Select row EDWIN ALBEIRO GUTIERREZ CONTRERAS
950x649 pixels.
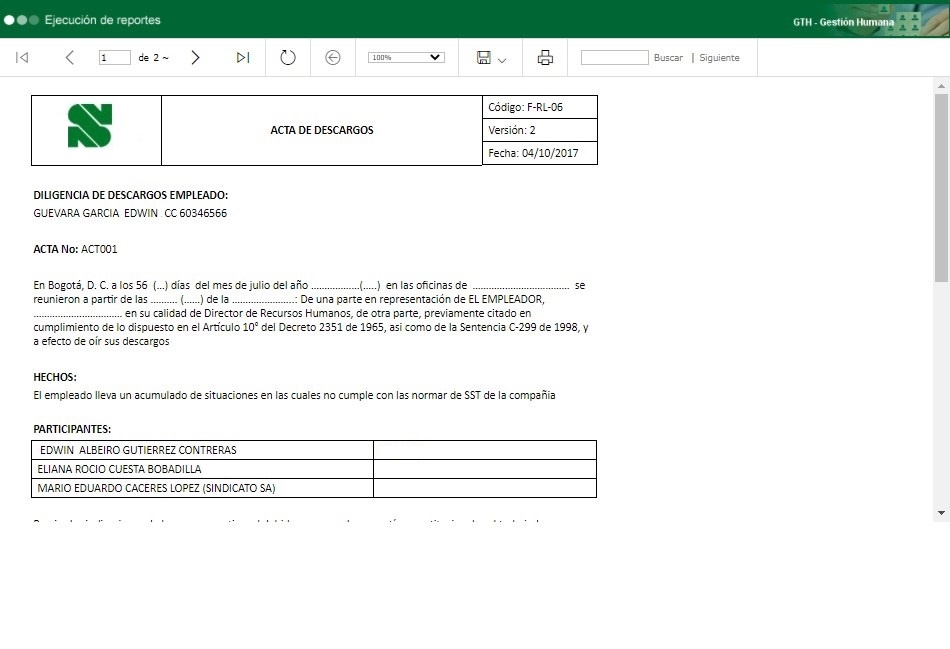coord(314,450)
